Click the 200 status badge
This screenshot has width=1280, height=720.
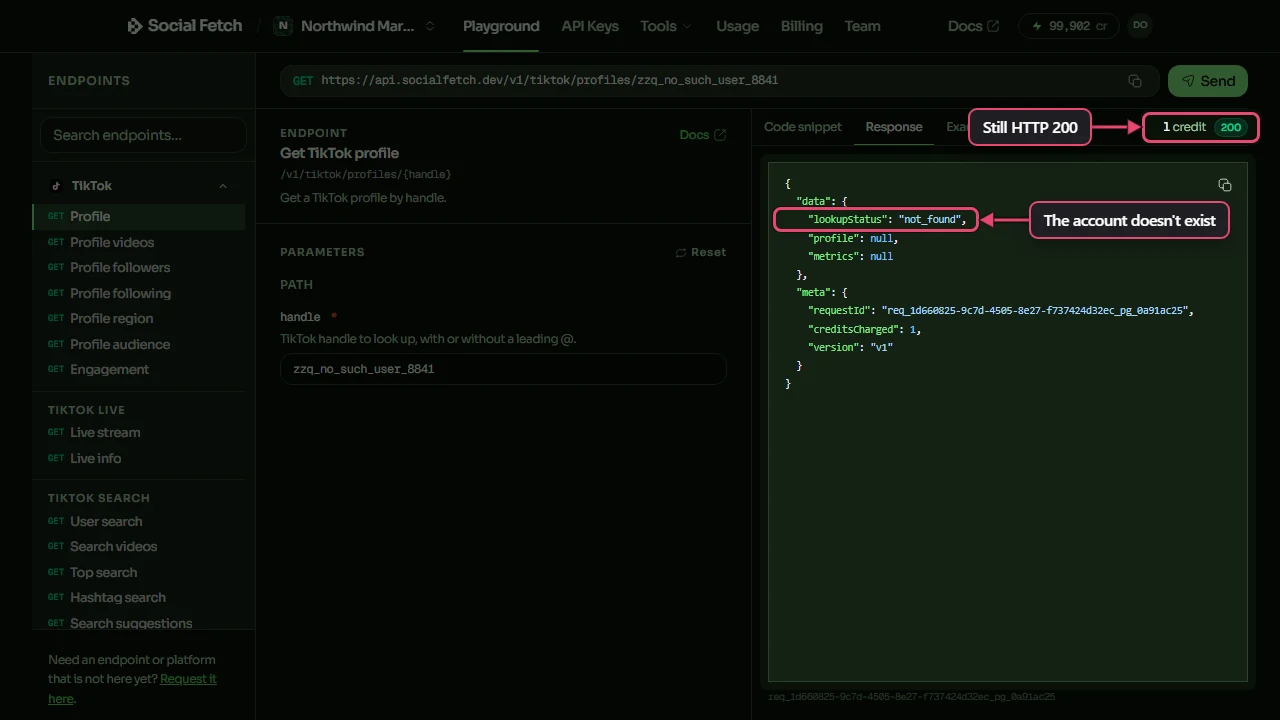1231,127
